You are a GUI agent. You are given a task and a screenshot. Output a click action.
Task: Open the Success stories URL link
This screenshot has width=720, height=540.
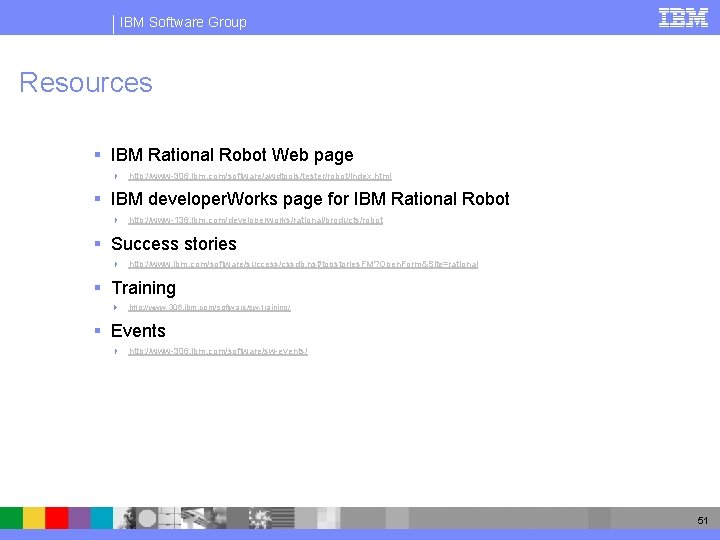point(304,264)
